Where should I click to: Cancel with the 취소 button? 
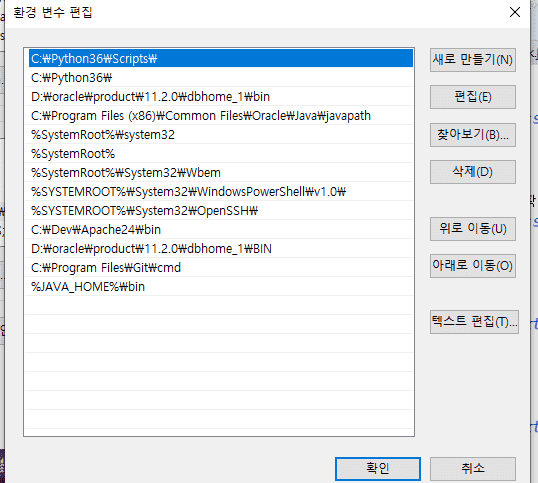[x=472, y=469]
